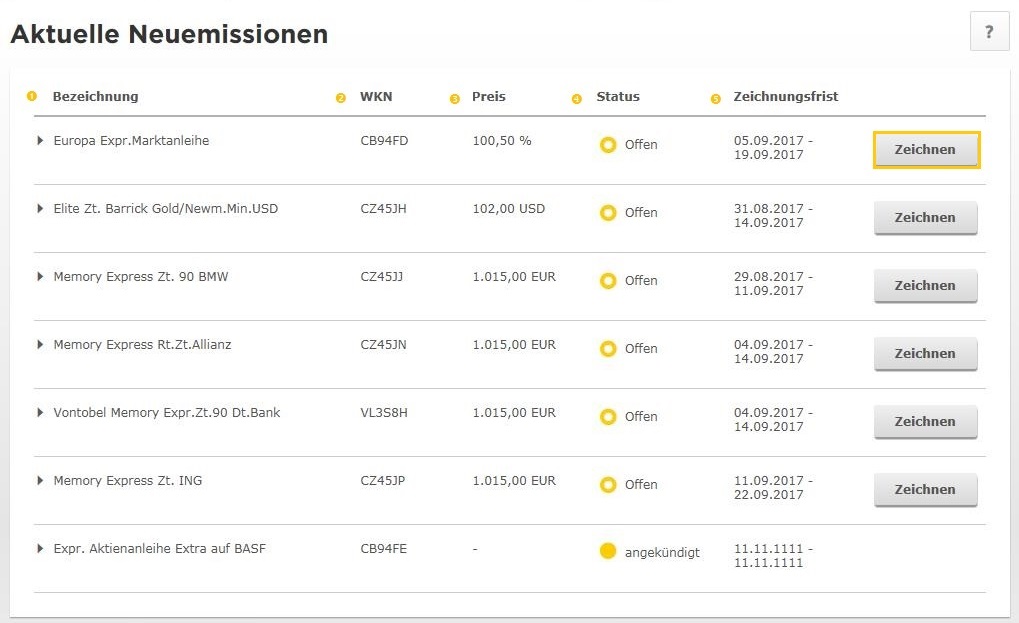1019x623 pixels.
Task: Expand the Europa Expr.Marktanleihe row
Action: 40,140
